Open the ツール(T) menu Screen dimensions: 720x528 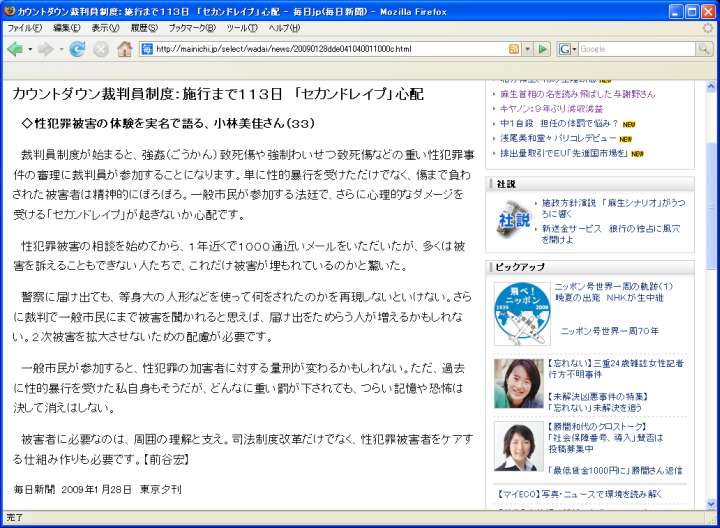(x=242, y=28)
